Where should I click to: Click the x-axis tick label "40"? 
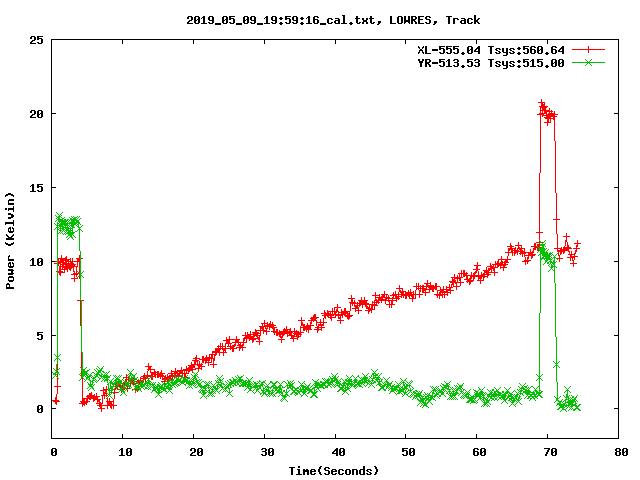[x=338, y=452]
